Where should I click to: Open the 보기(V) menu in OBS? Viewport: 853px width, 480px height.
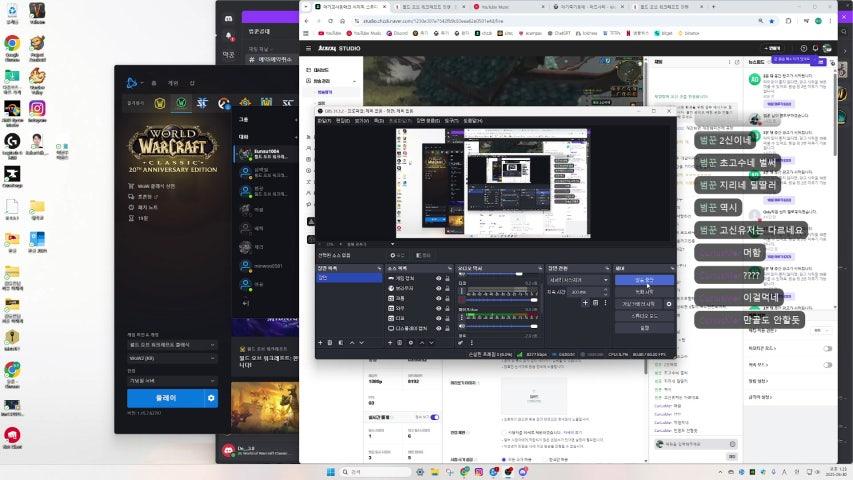[x=361, y=121]
